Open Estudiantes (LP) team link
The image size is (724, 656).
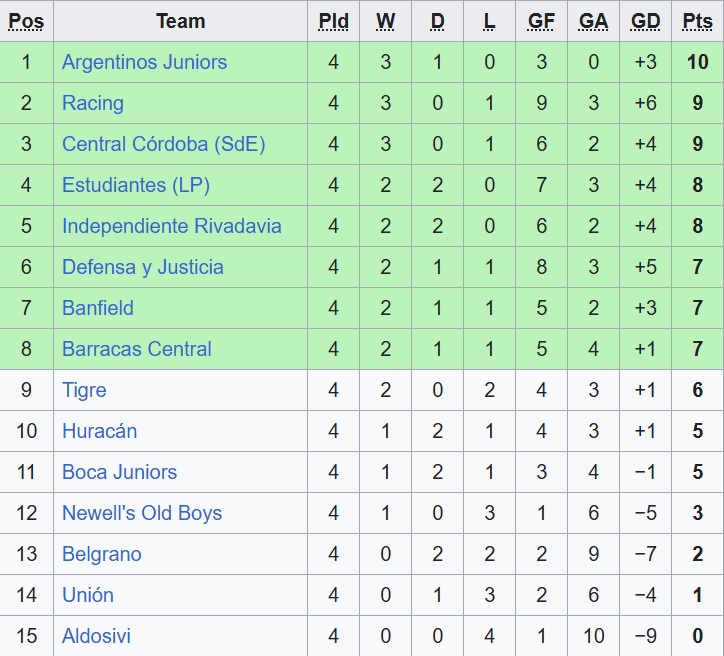pyautogui.click(x=135, y=185)
